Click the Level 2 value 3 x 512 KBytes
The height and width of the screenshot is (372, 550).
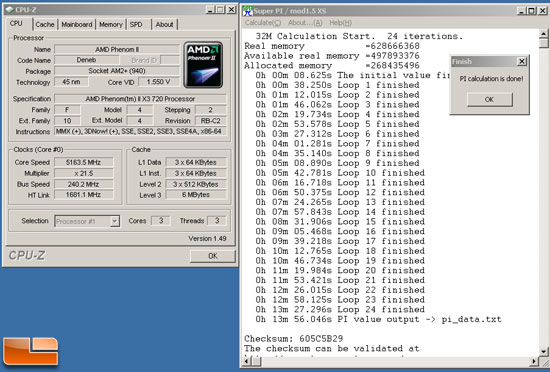click(196, 184)
